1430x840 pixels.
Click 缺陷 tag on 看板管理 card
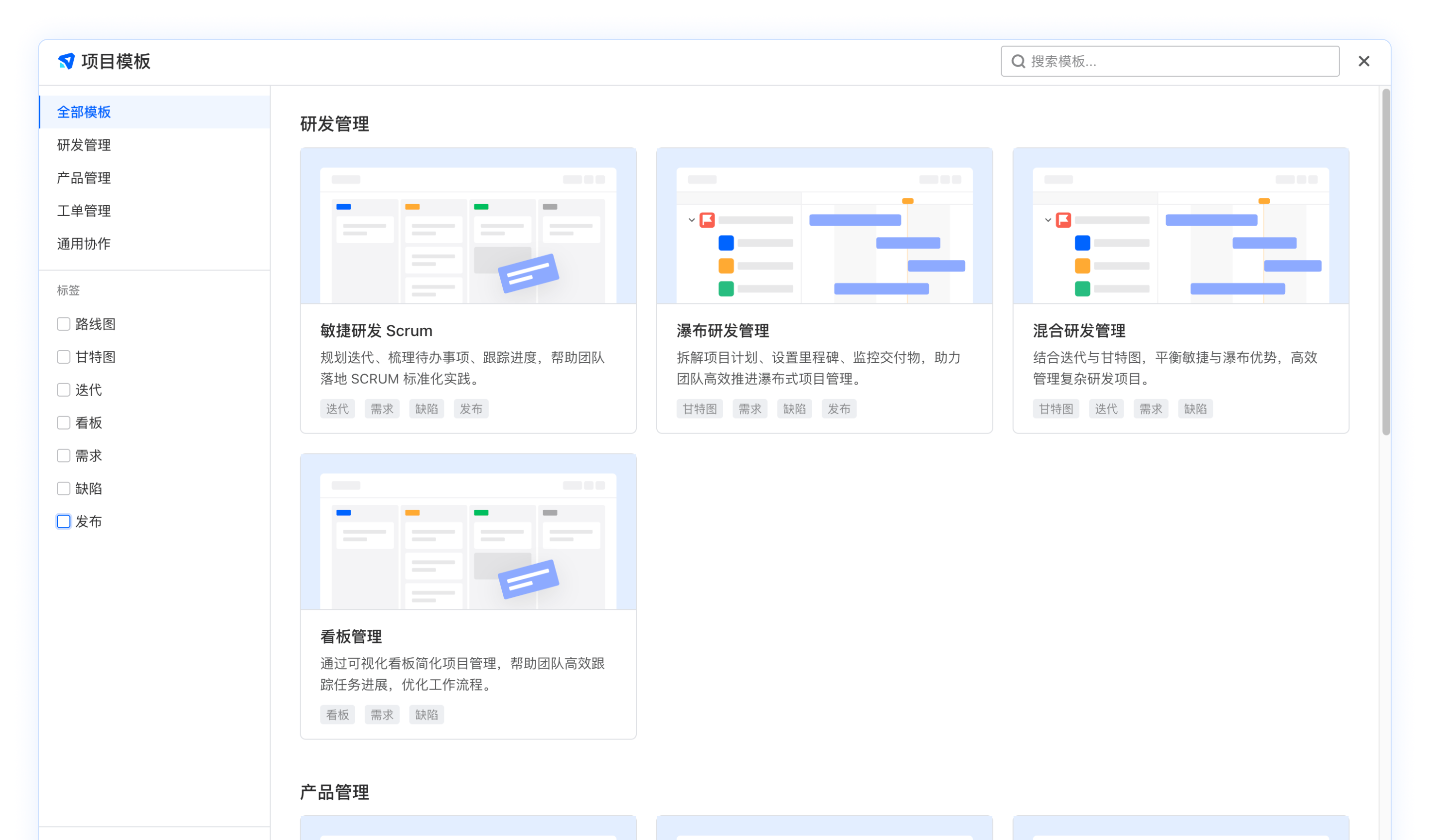427,715
